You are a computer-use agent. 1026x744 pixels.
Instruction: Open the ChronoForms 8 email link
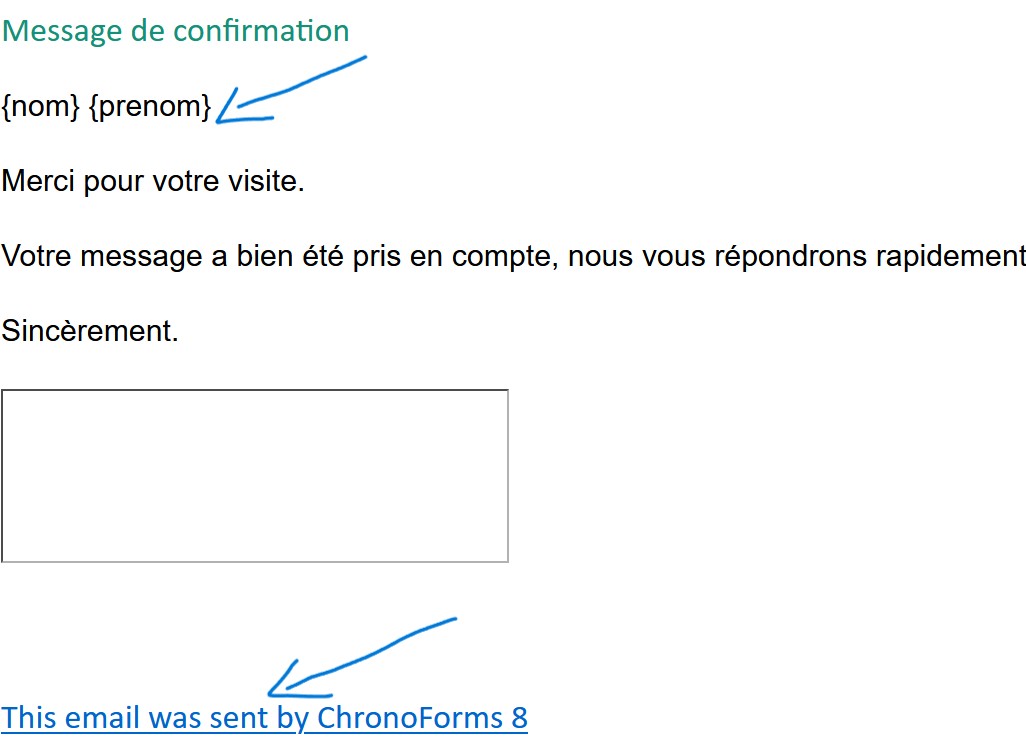(x=264, y=718)
